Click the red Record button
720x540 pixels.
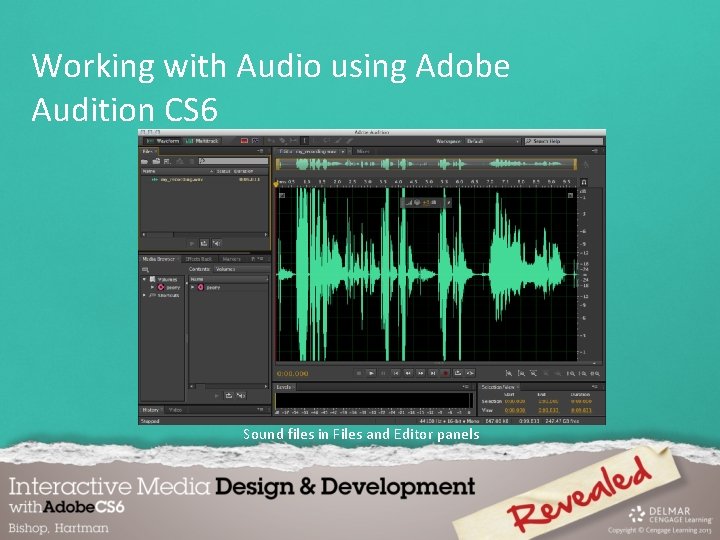click(x=445, y=373)
